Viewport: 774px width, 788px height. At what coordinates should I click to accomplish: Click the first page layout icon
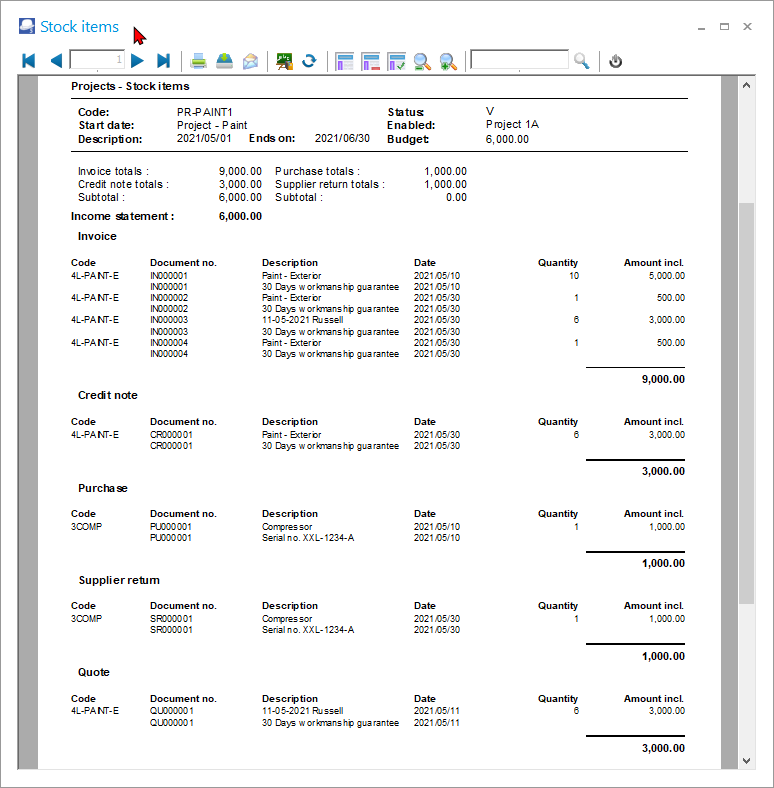[345, 61]
